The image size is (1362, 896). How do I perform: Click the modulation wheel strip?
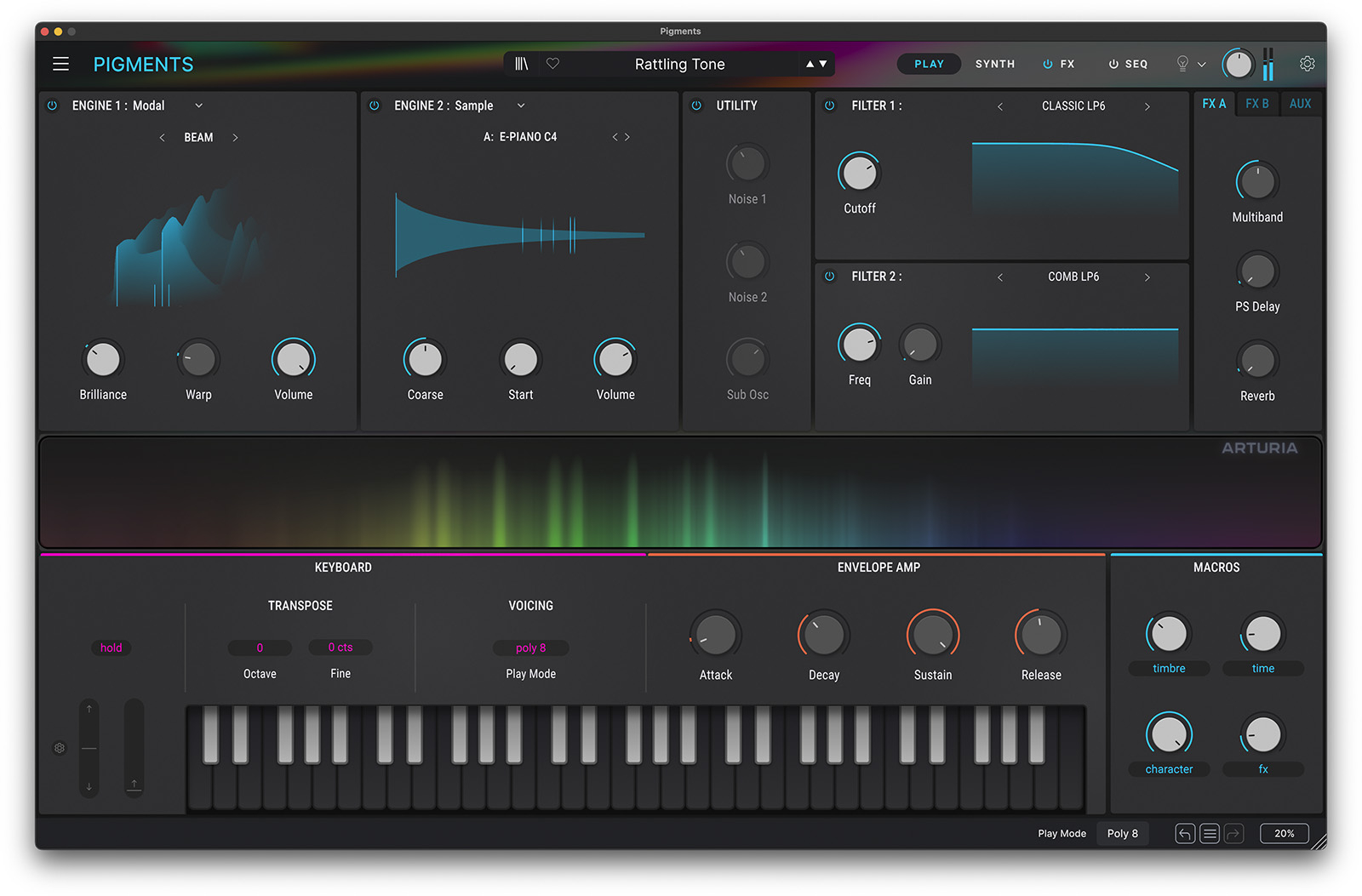coord(134,748)
